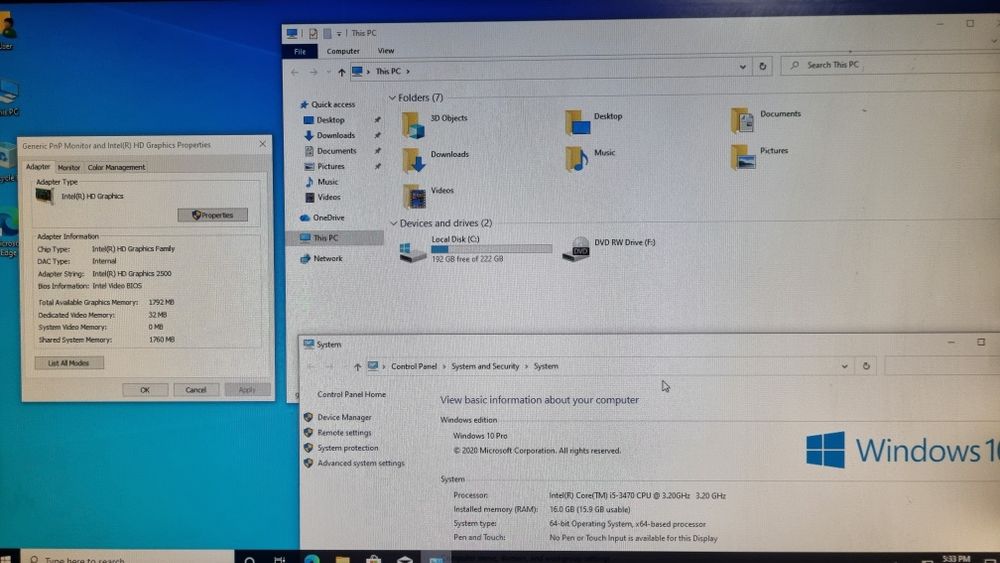This screenshot has width=1000, height=563.
Task: Click the taskbar search box
Action: pos(128,559)
